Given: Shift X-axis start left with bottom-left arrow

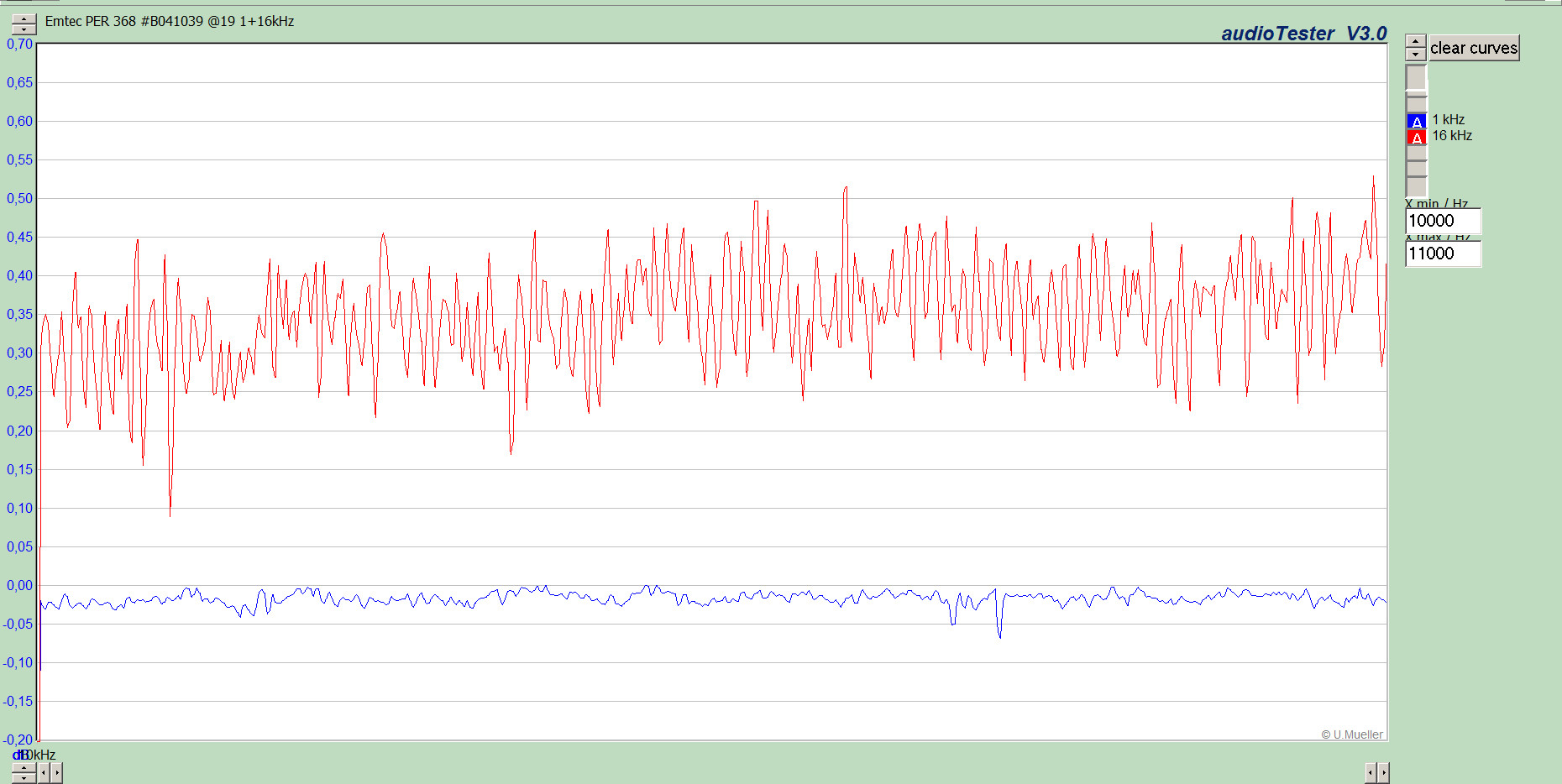Looking at the screenshot, I should pos(44,772).
